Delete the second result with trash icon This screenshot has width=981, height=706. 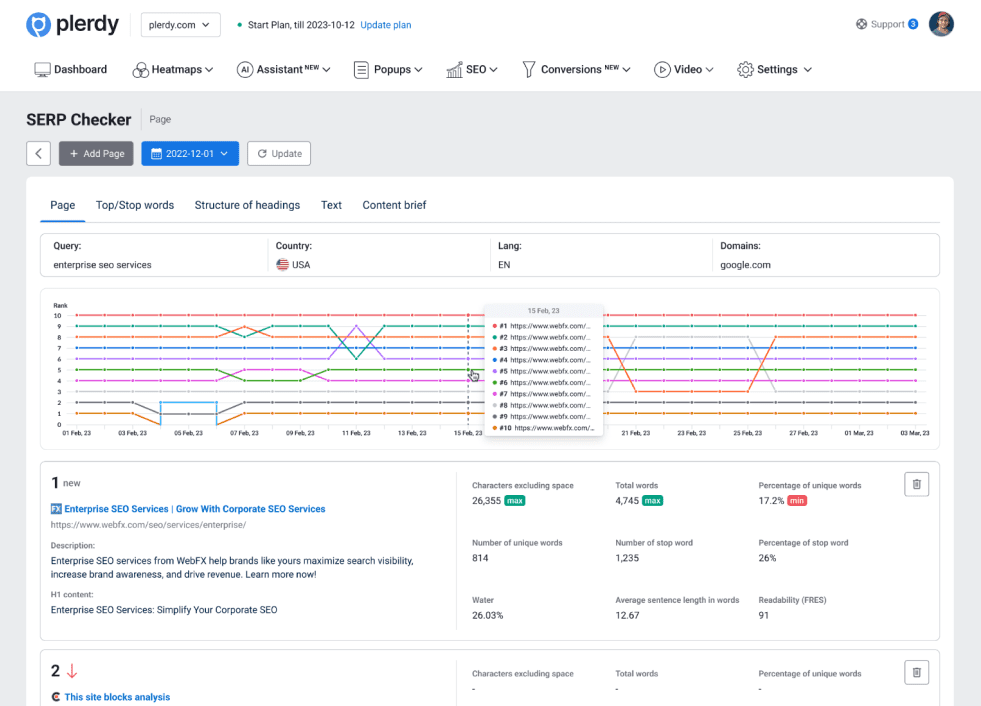(x=917, y=672)
